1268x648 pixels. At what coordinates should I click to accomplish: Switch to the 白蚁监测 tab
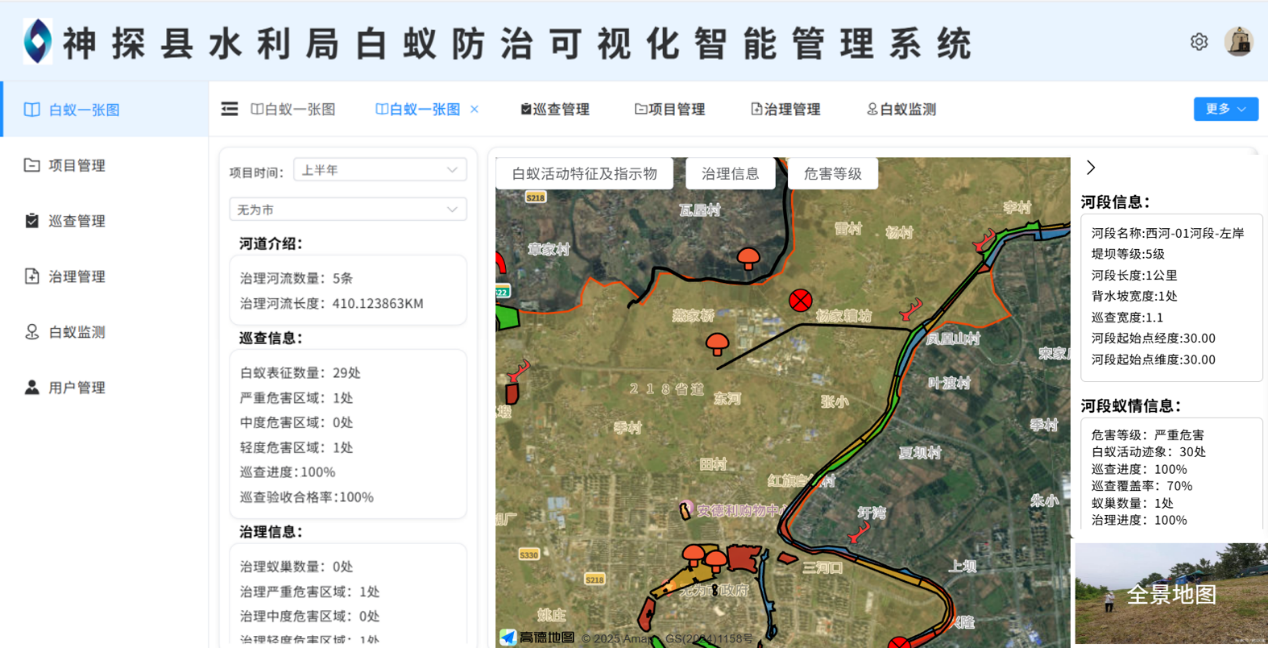tap(901, 109)
